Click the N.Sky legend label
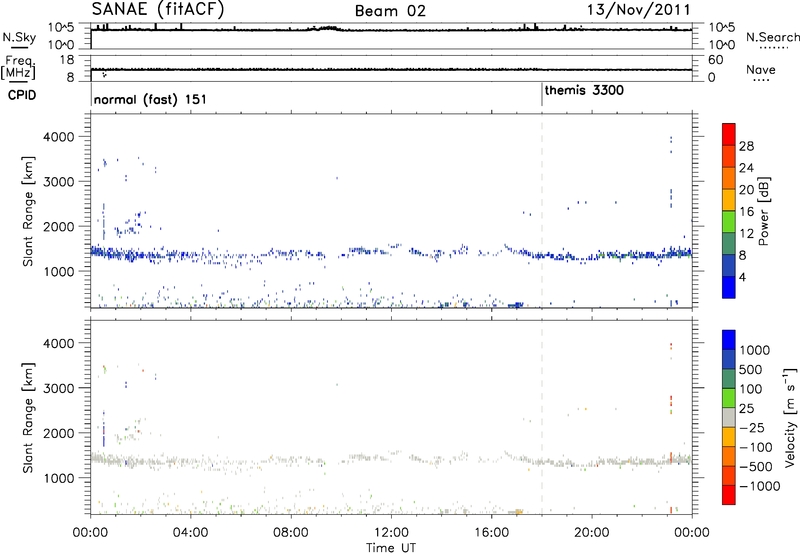The width and height of the screenshot is (800, 554). pyautogui.click(x=19, y=37)
